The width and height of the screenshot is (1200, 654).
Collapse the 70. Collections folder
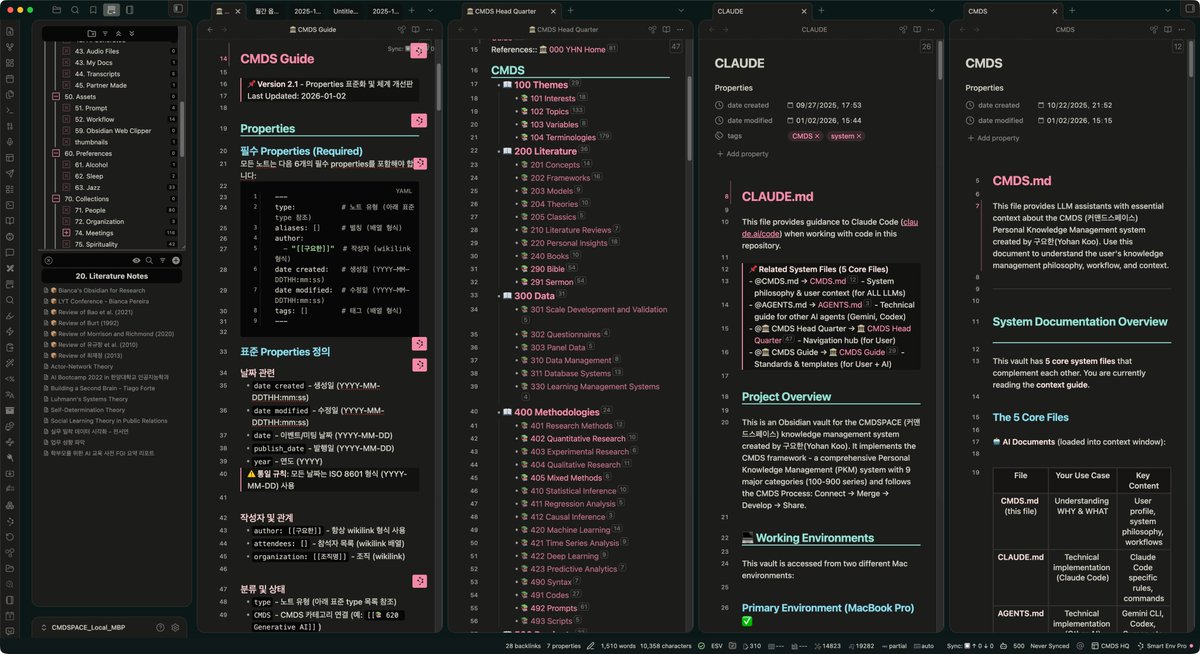[55, 199]
